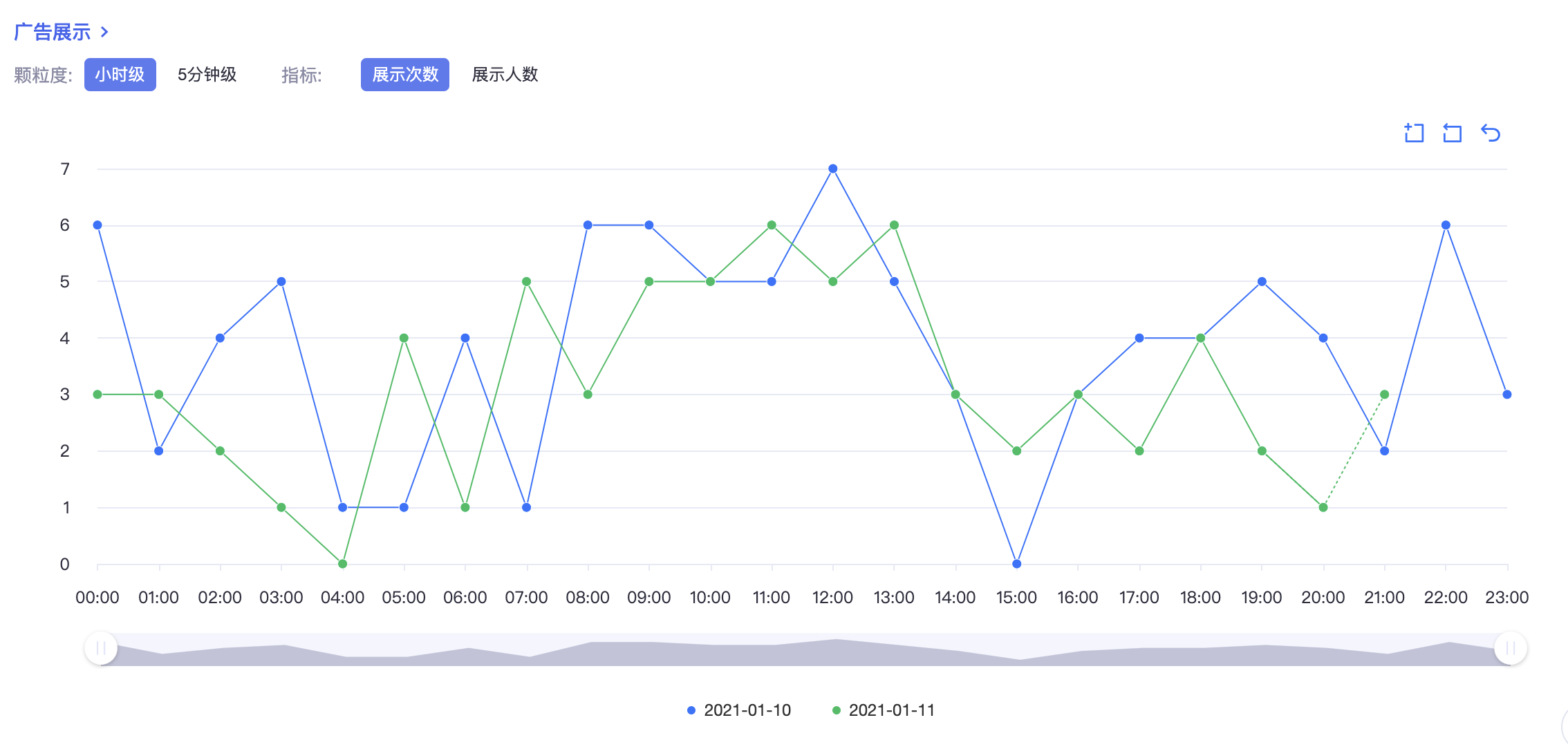
Task: Switch metric to 展示人数
Action: click(505, 75)
